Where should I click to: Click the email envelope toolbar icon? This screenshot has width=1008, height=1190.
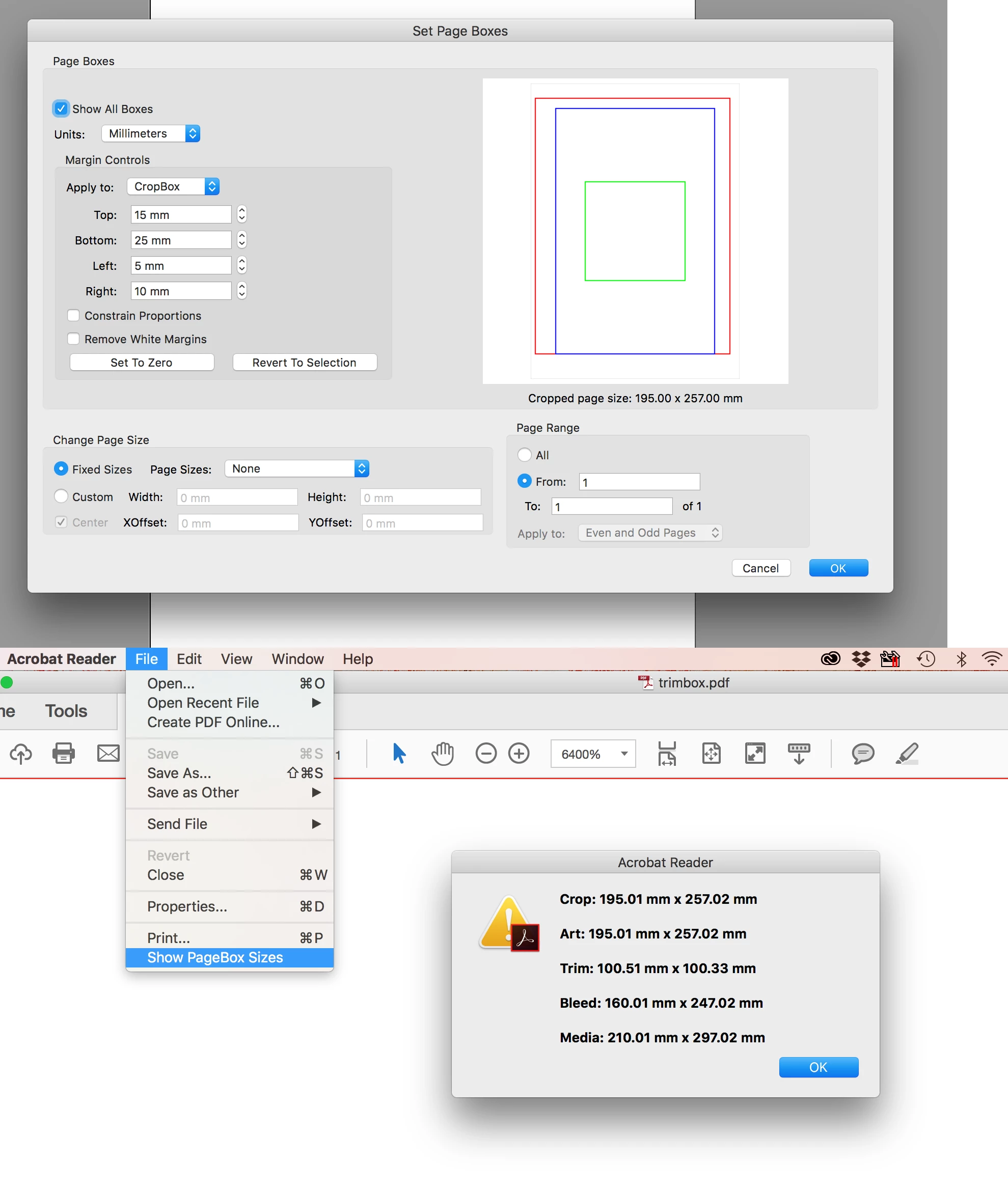tap(108, 753)
